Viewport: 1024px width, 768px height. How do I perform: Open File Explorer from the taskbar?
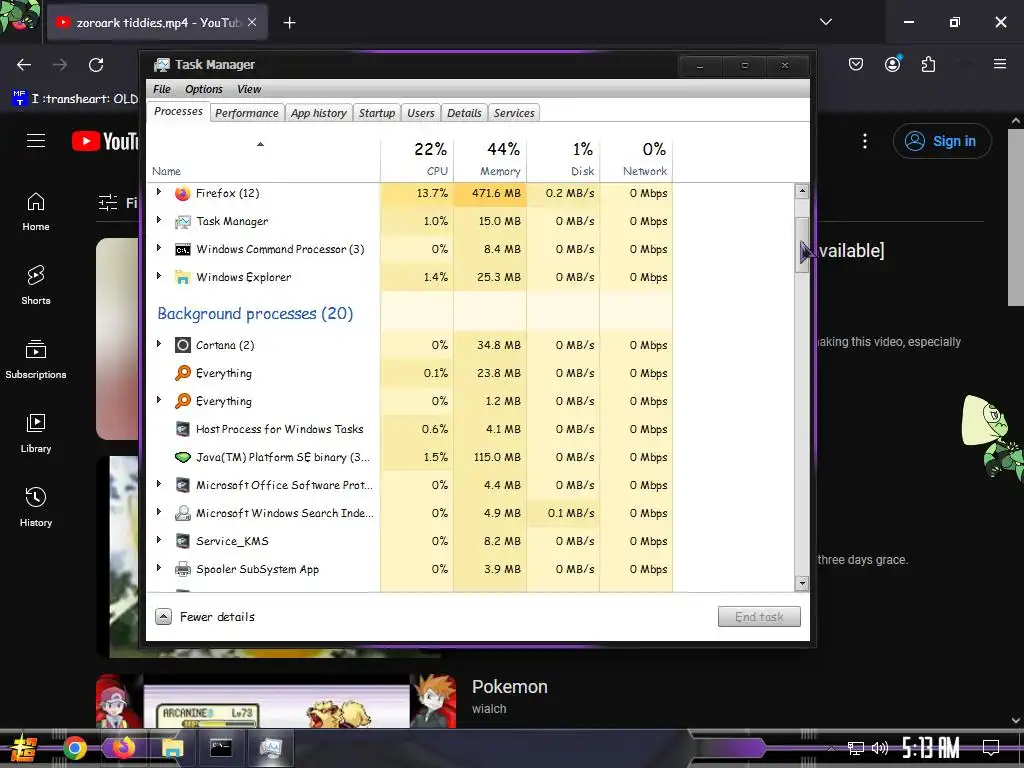point(172,748)
